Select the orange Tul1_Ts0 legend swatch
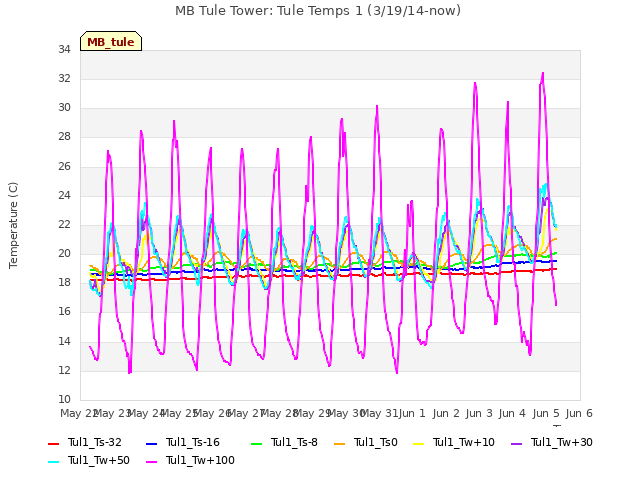 tap(340, 443)
